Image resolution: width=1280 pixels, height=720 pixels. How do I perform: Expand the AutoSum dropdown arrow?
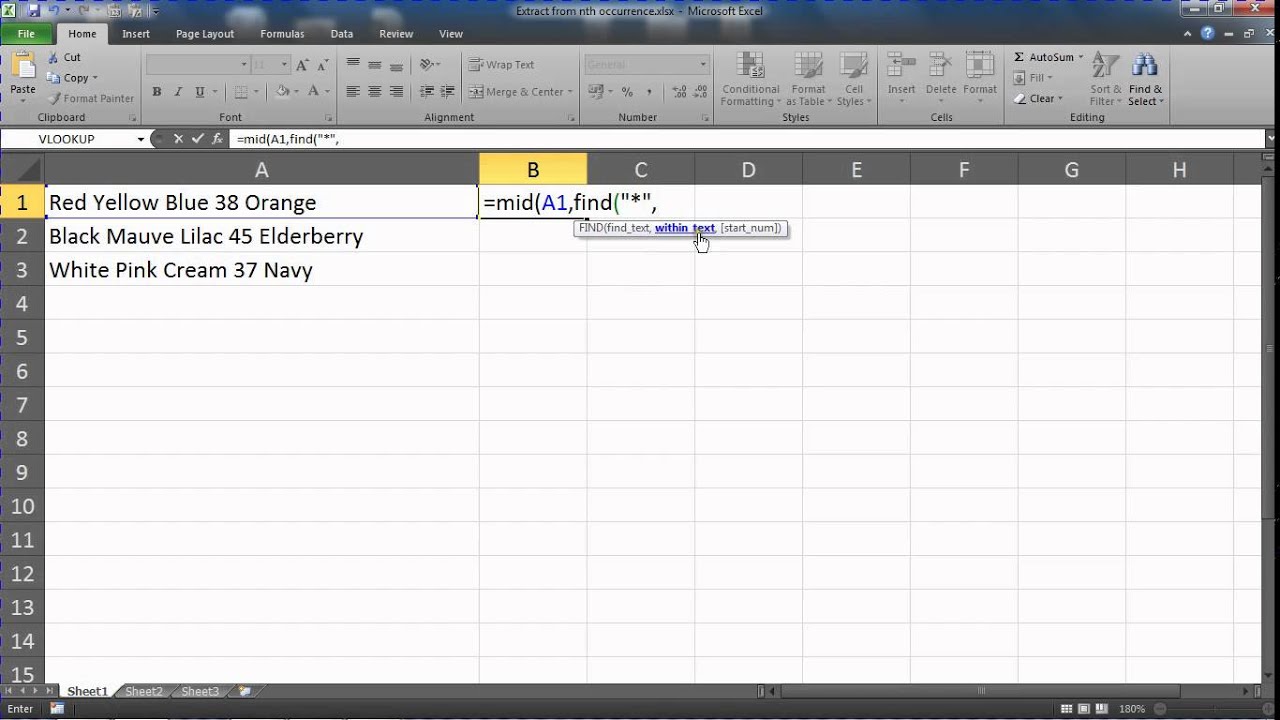point(1080,57)
